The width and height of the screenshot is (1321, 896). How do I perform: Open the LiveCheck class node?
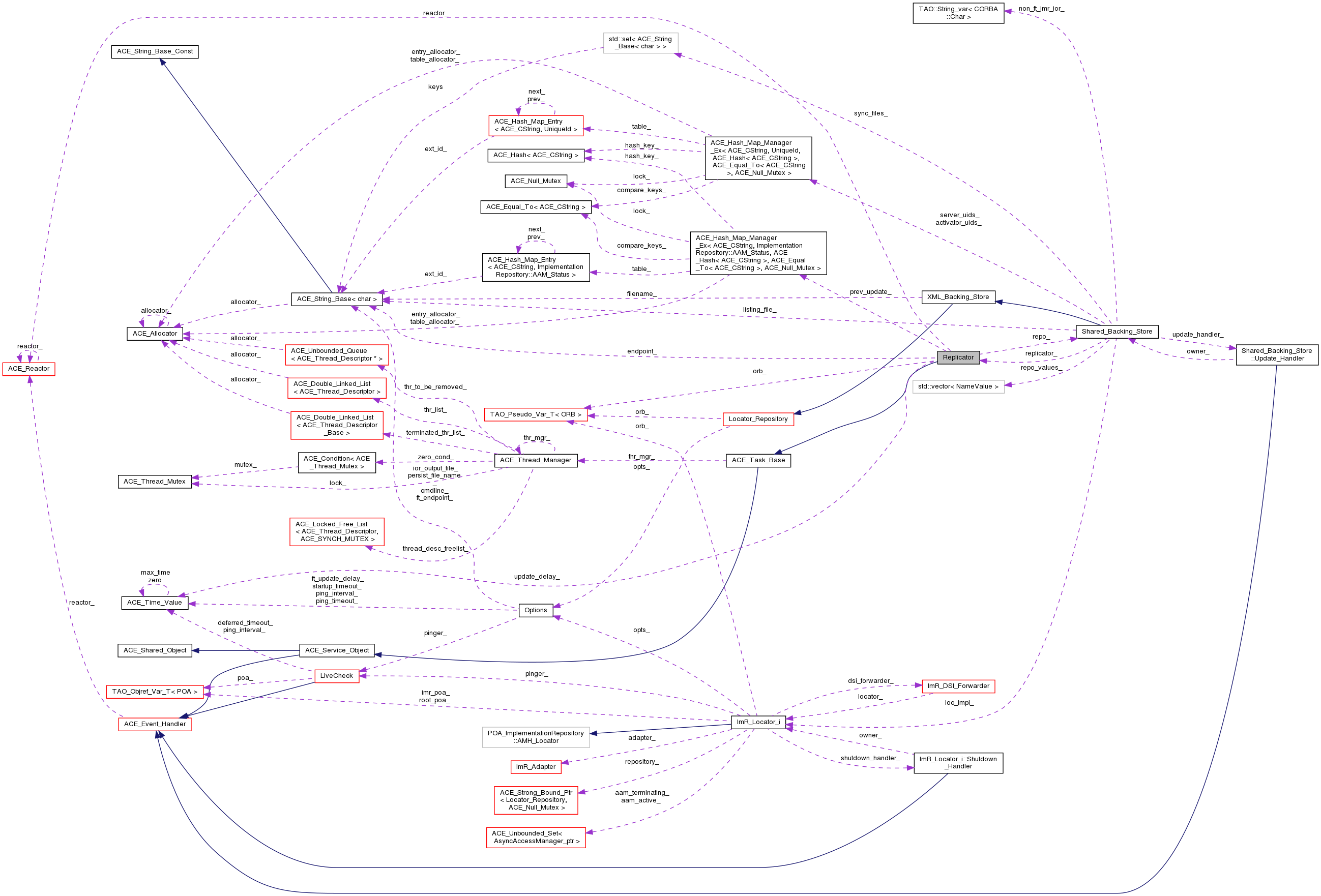[x=337, y=676]
